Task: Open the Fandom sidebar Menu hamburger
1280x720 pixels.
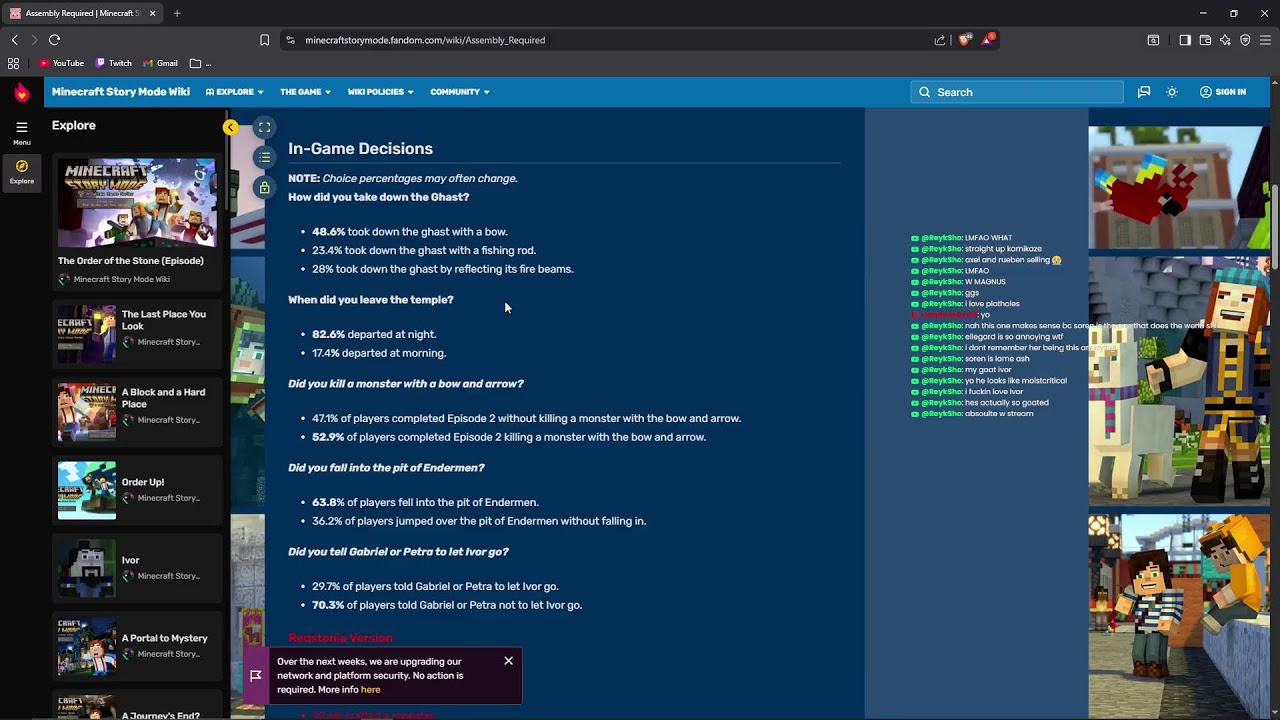Action: tap(21, 132)
